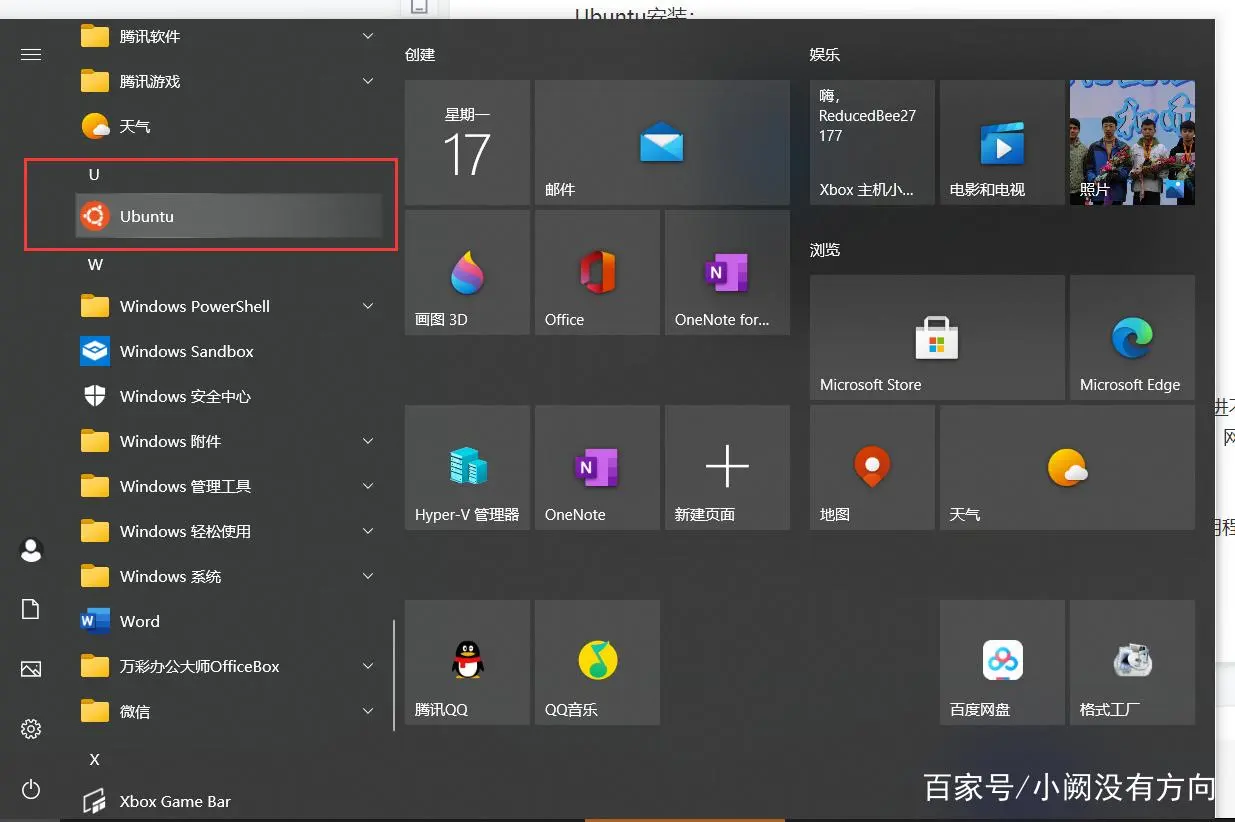
Task: Launch the Microsoft Edge tile
Action: pos(1132,337)
